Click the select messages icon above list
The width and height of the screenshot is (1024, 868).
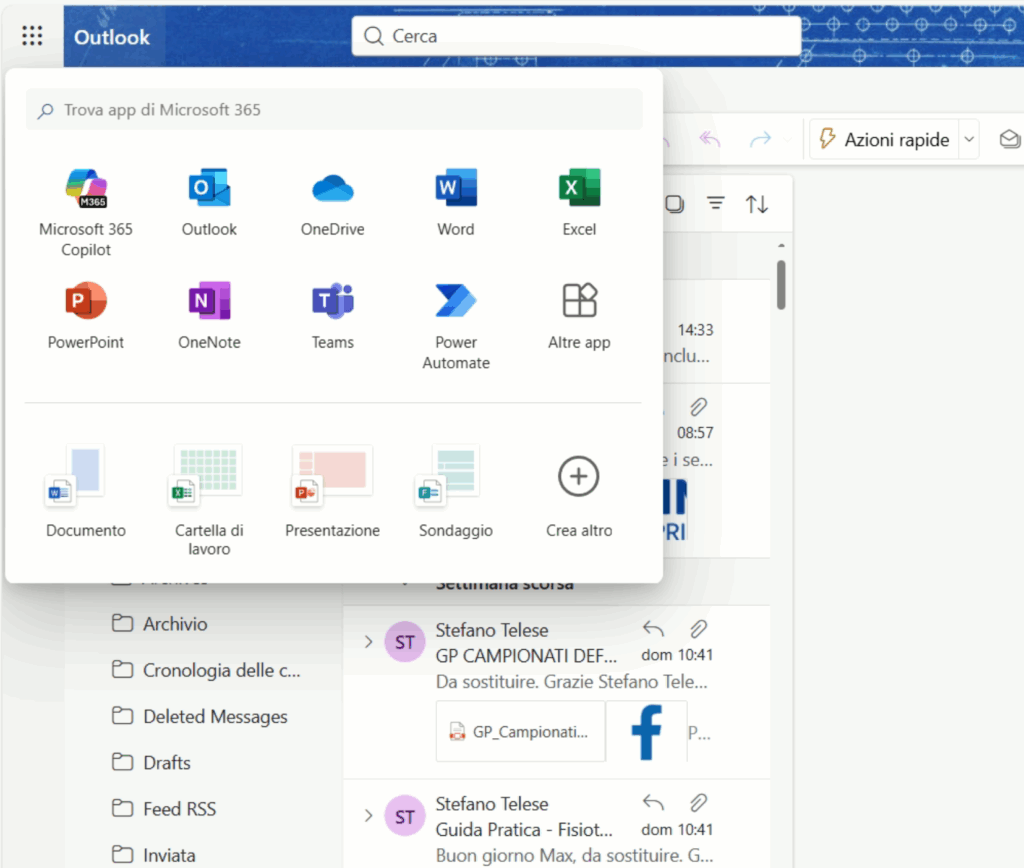pos(675,204)
